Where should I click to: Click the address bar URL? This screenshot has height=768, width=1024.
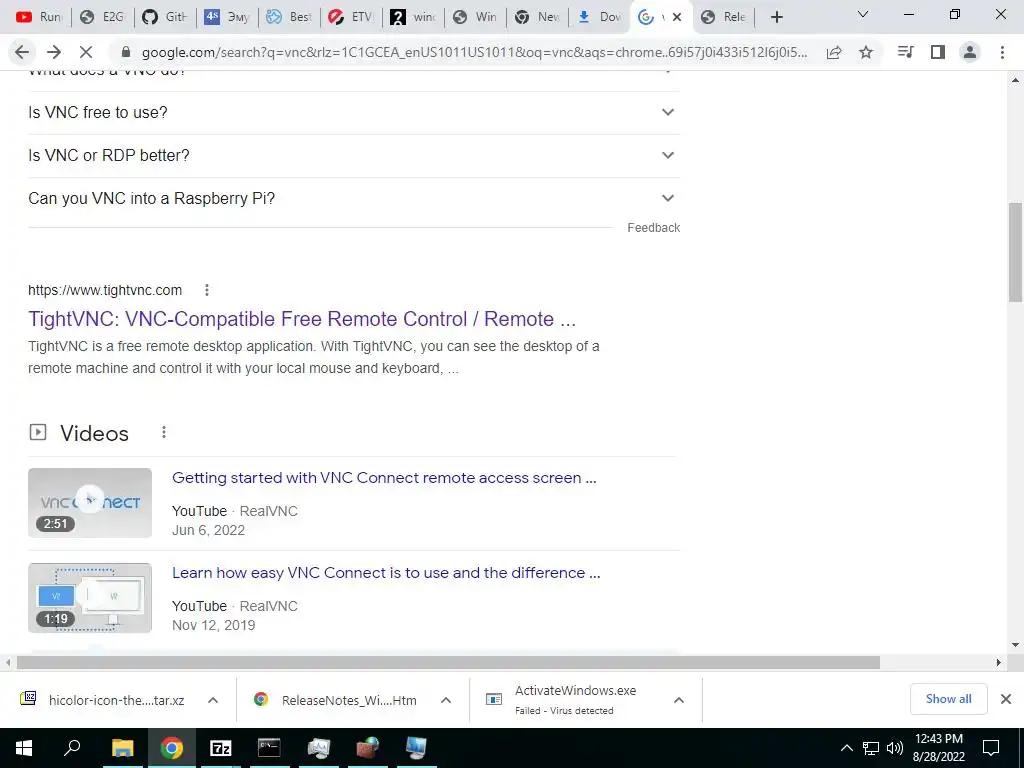[x=474, y=52]
